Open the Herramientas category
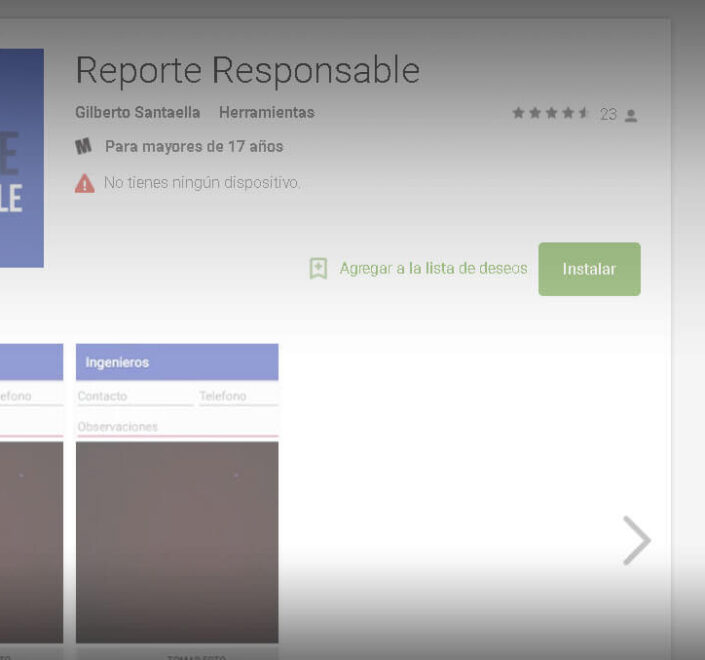 coord(267,112)
